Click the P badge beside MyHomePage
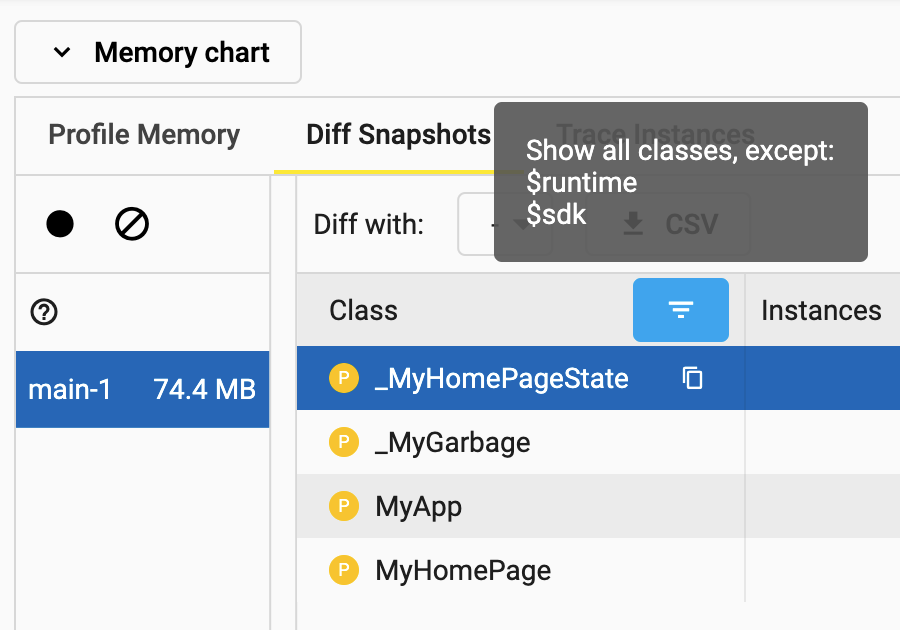900x630 pixels. 344,570
